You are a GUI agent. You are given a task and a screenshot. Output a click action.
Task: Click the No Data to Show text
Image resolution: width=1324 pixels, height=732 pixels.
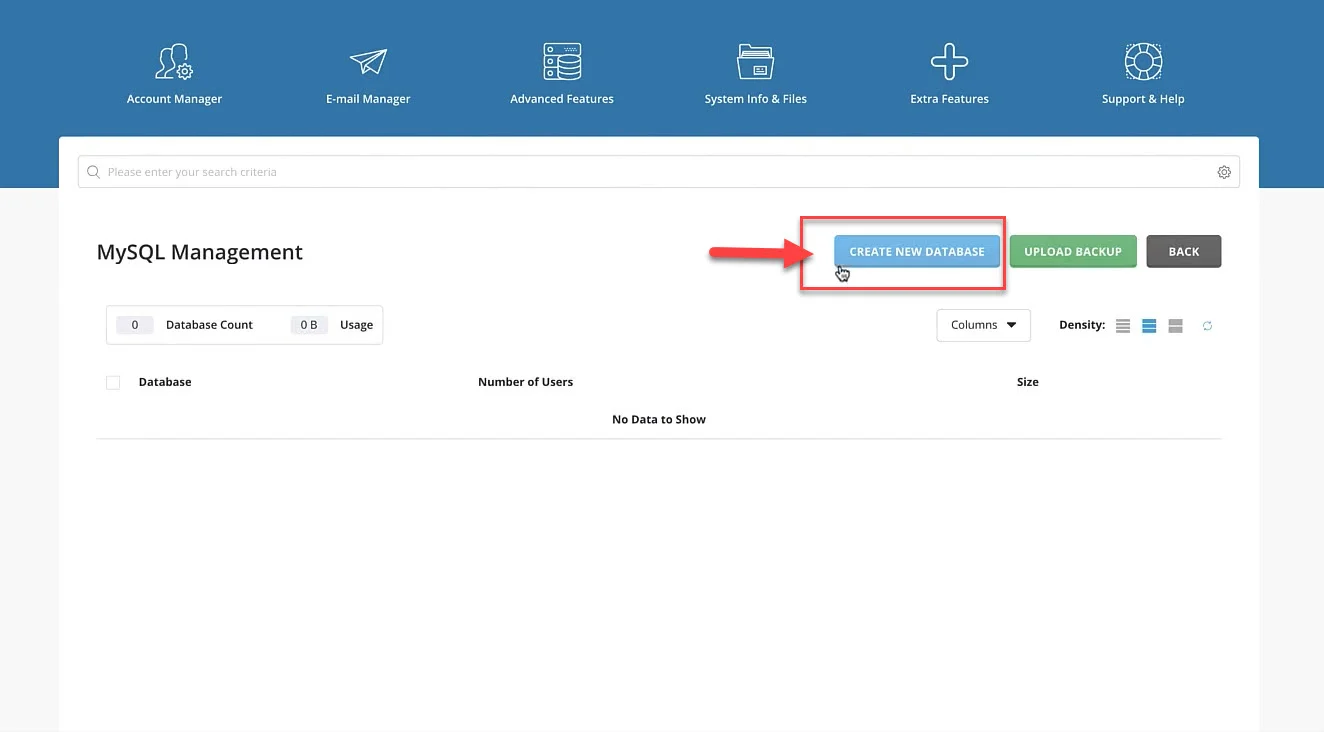click(x=659, y=419)
